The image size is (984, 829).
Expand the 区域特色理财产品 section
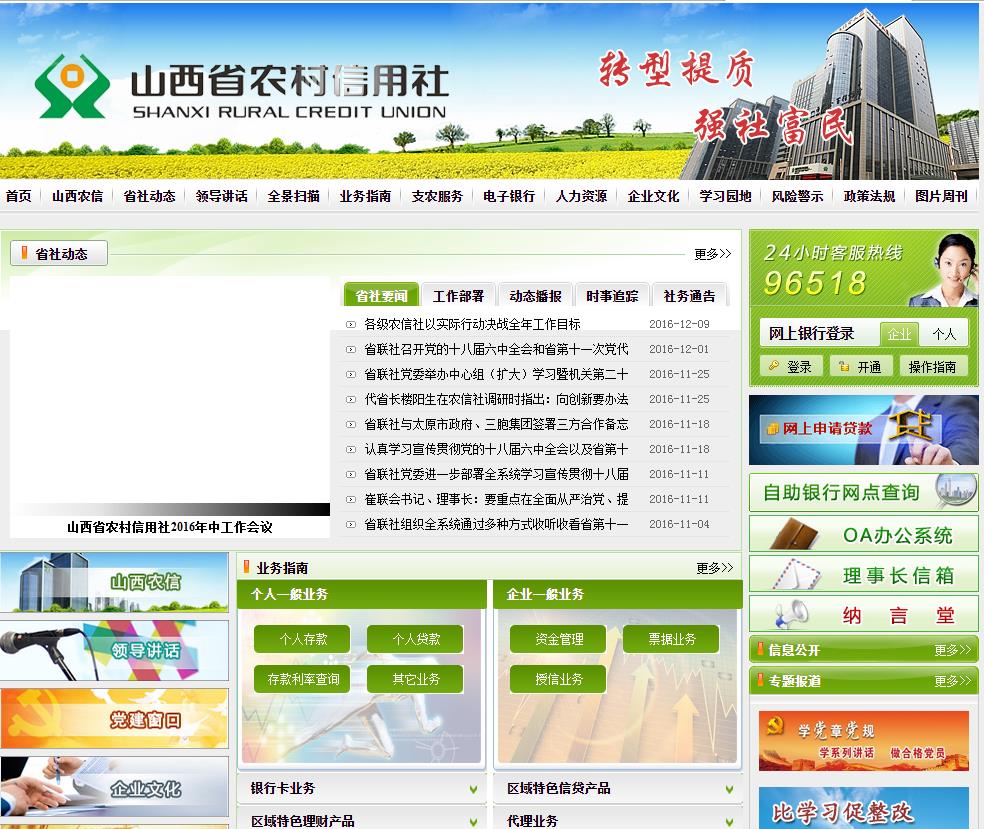[x=473, y=821]
